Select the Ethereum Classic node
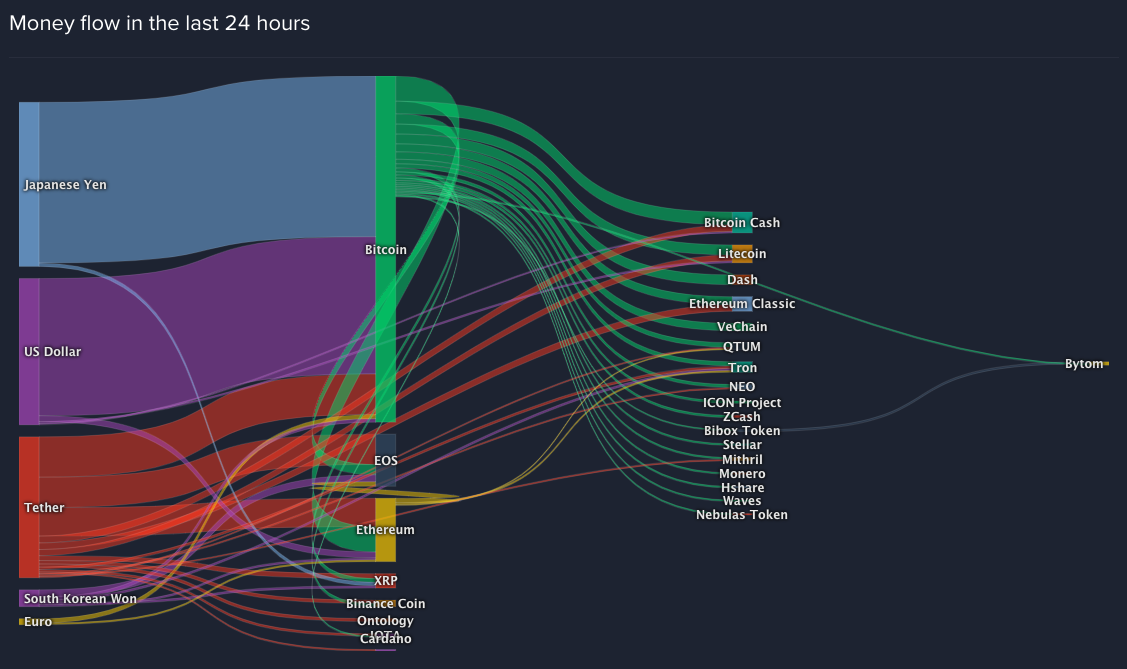This screenshot has height=669, width=1127. click(x=742, y=304)
